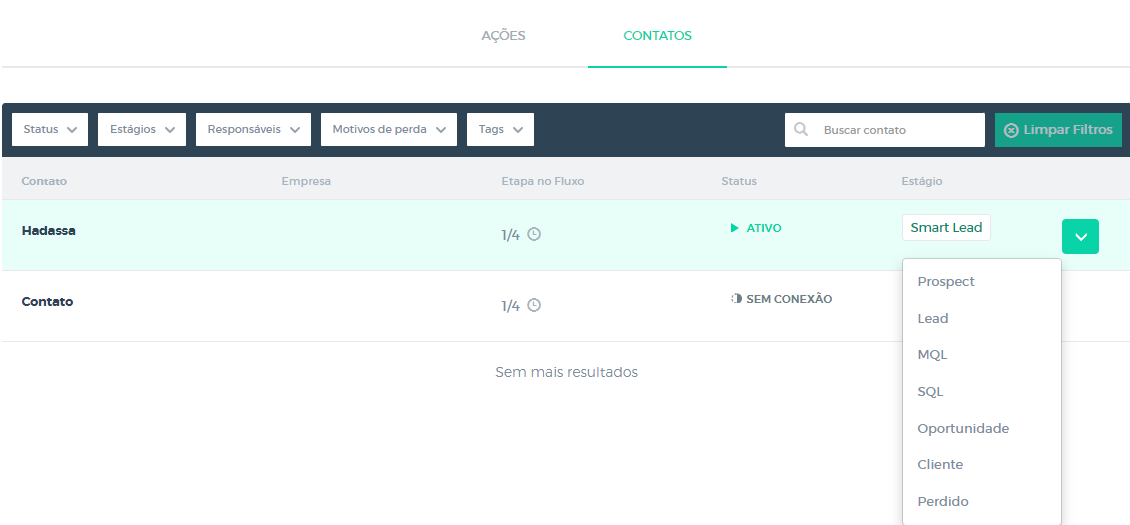1130x525 pixels.
Task: Click the Estágio column header
Action: (x=922, y=181)
